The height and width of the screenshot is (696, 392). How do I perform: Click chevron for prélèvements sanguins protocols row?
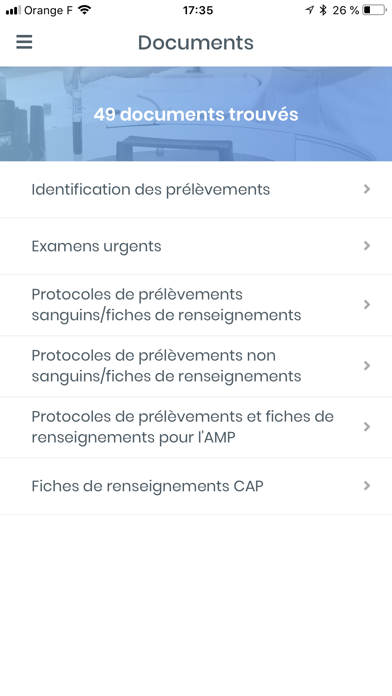367,304
